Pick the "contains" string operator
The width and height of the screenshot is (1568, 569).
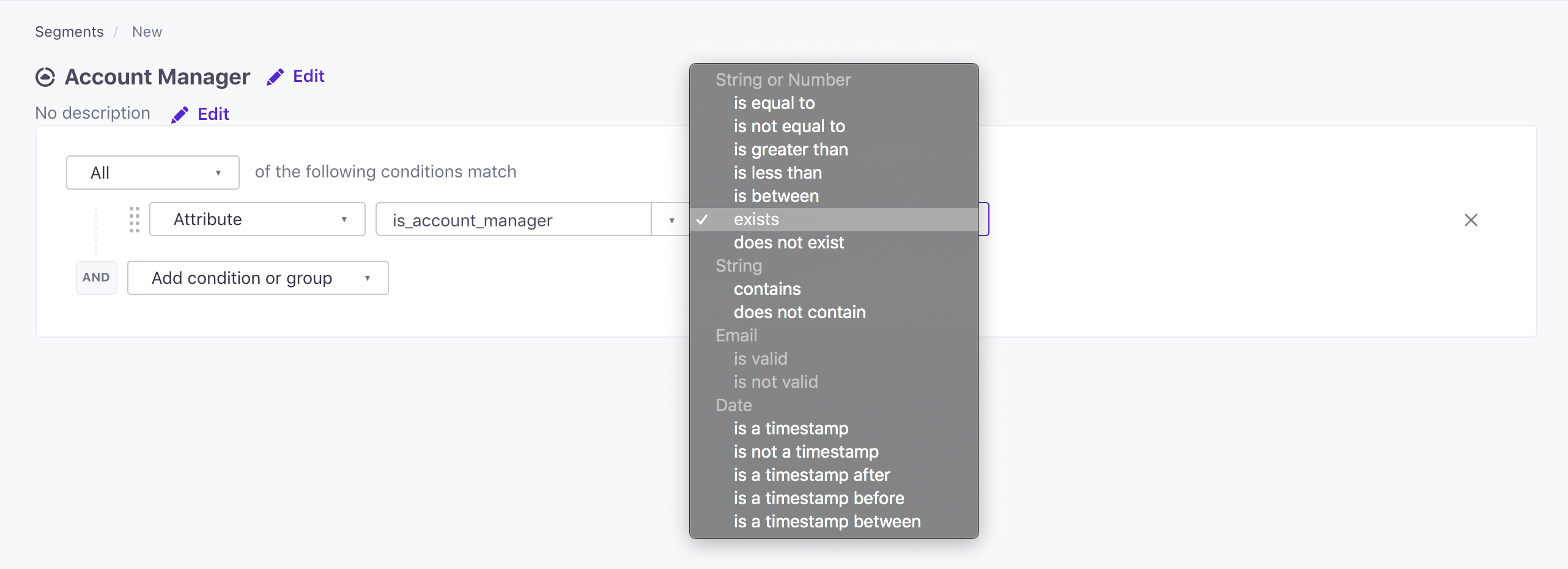[767, 289]
